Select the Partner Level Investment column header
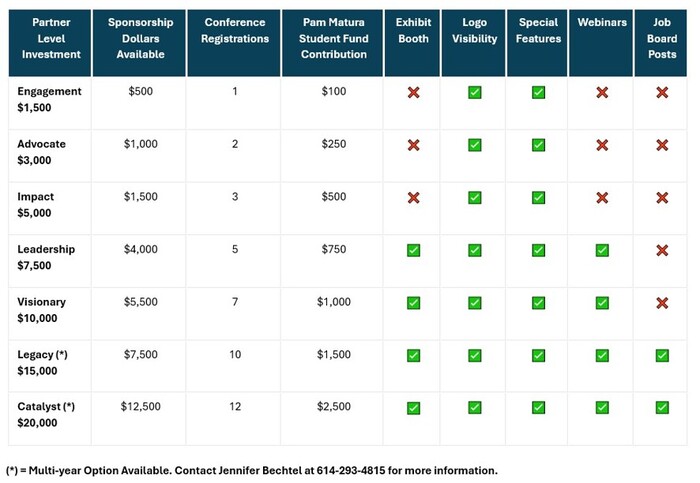Viewport: 700px width, 483px height. [x=49, y=38]
